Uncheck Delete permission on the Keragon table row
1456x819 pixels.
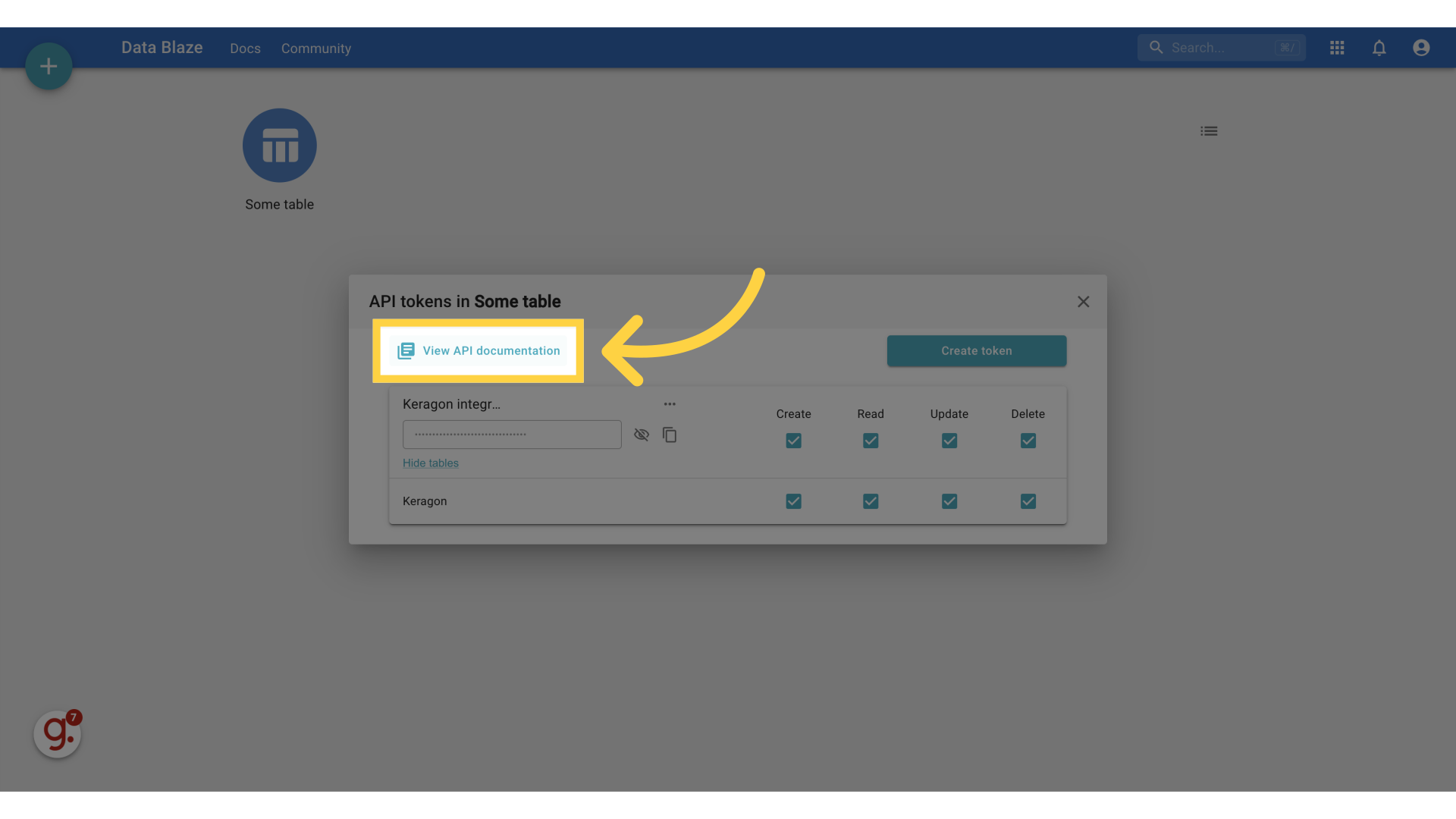[x=1028, y=501]
